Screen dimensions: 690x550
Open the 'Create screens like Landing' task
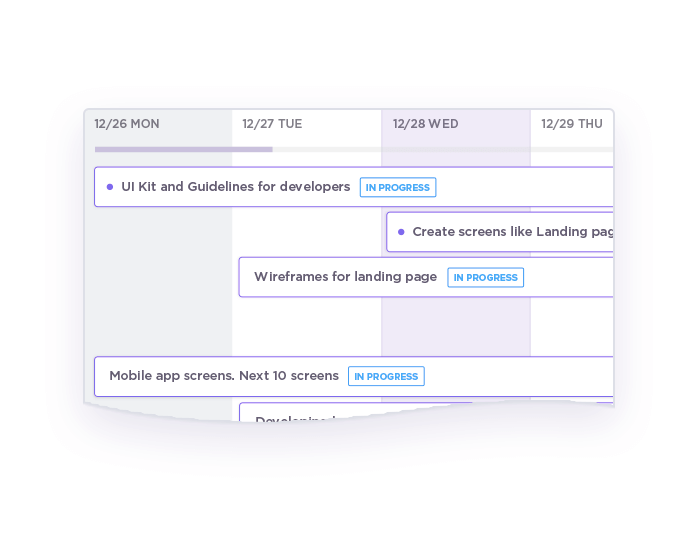tap(512, 232)
